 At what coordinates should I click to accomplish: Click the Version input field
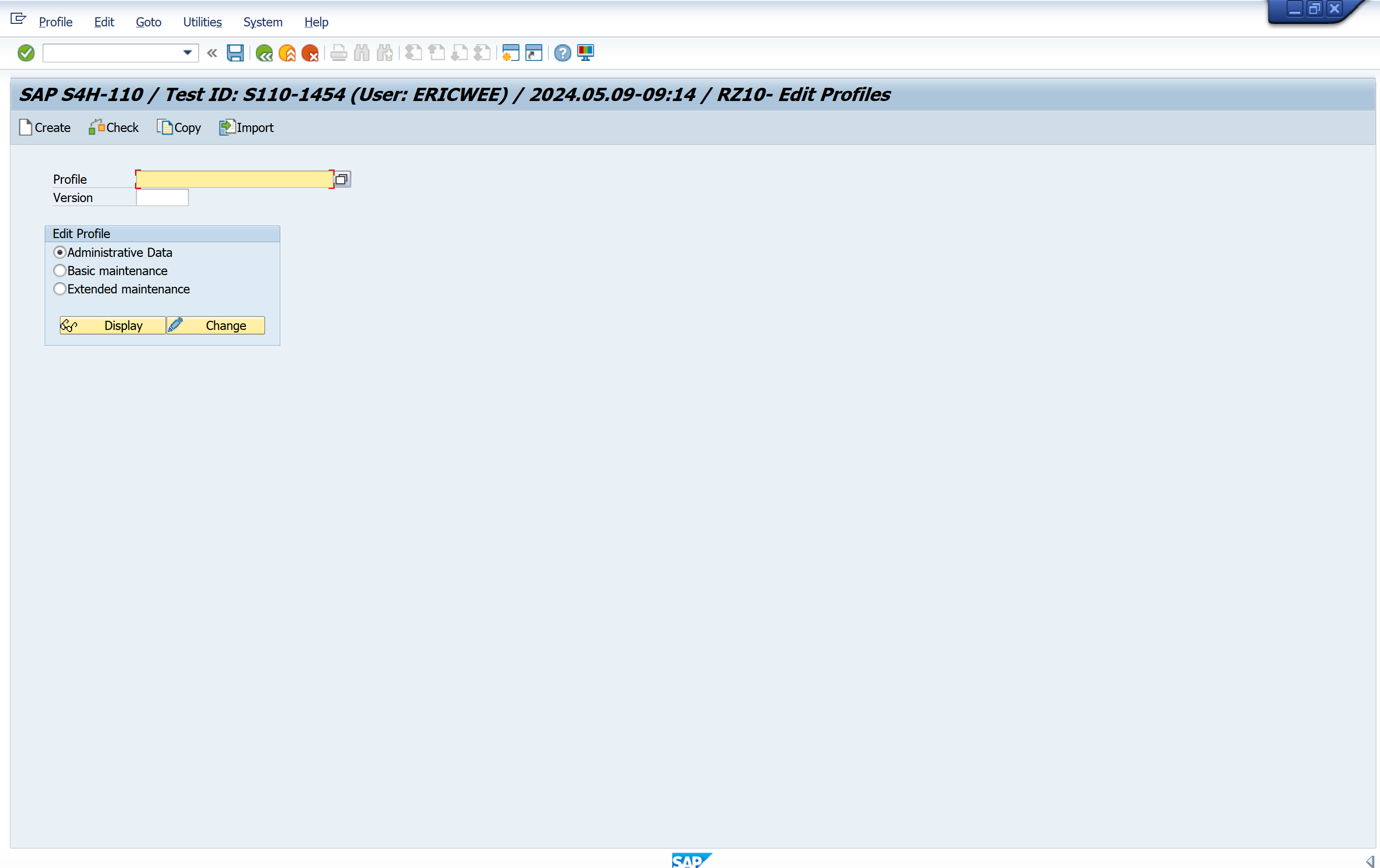click(162, 197)
